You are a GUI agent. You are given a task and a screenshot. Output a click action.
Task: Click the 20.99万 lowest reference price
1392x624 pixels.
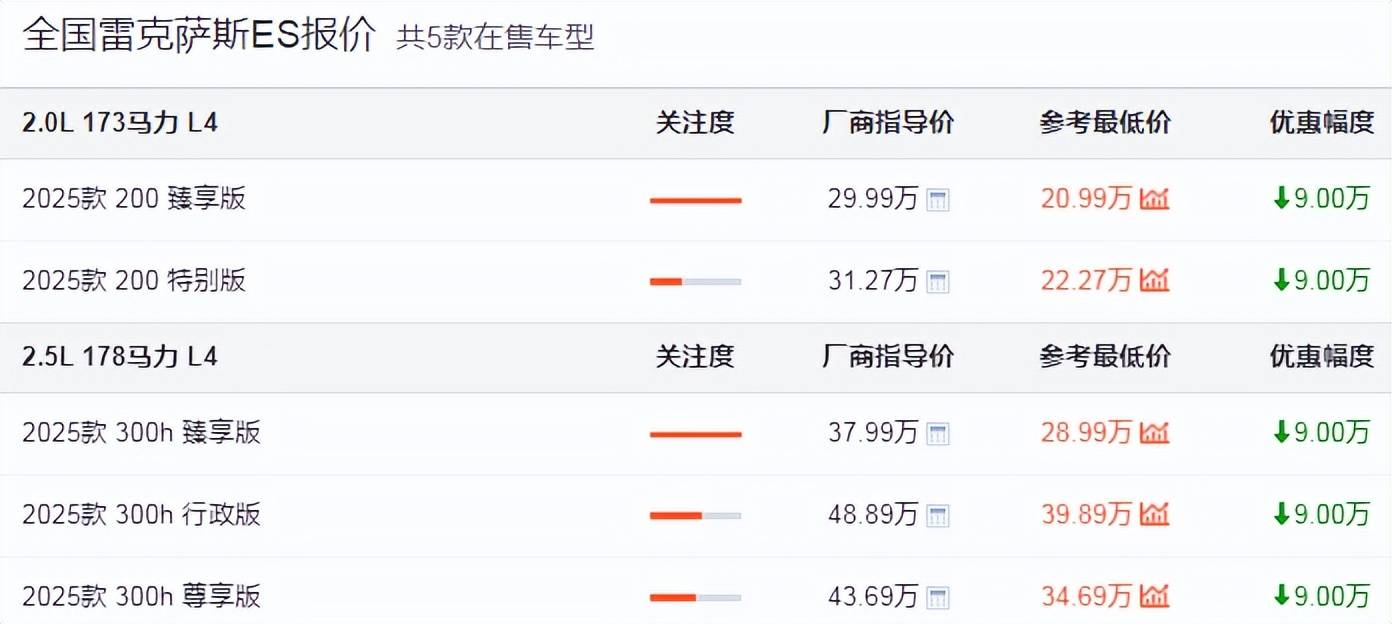point(1086,199)
